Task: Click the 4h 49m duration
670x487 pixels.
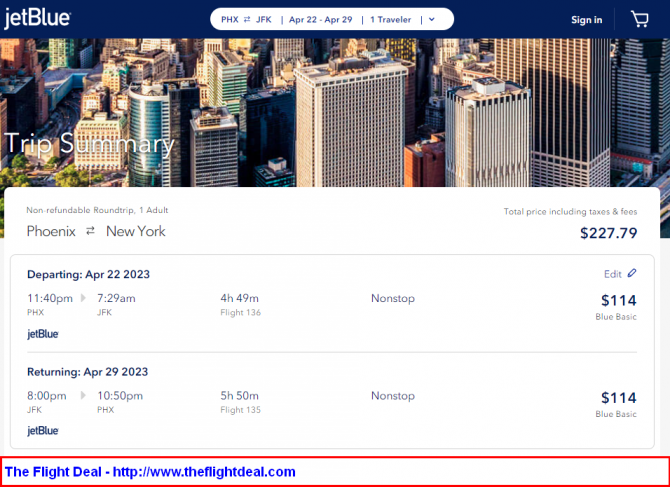Action: tap(239, 298)
